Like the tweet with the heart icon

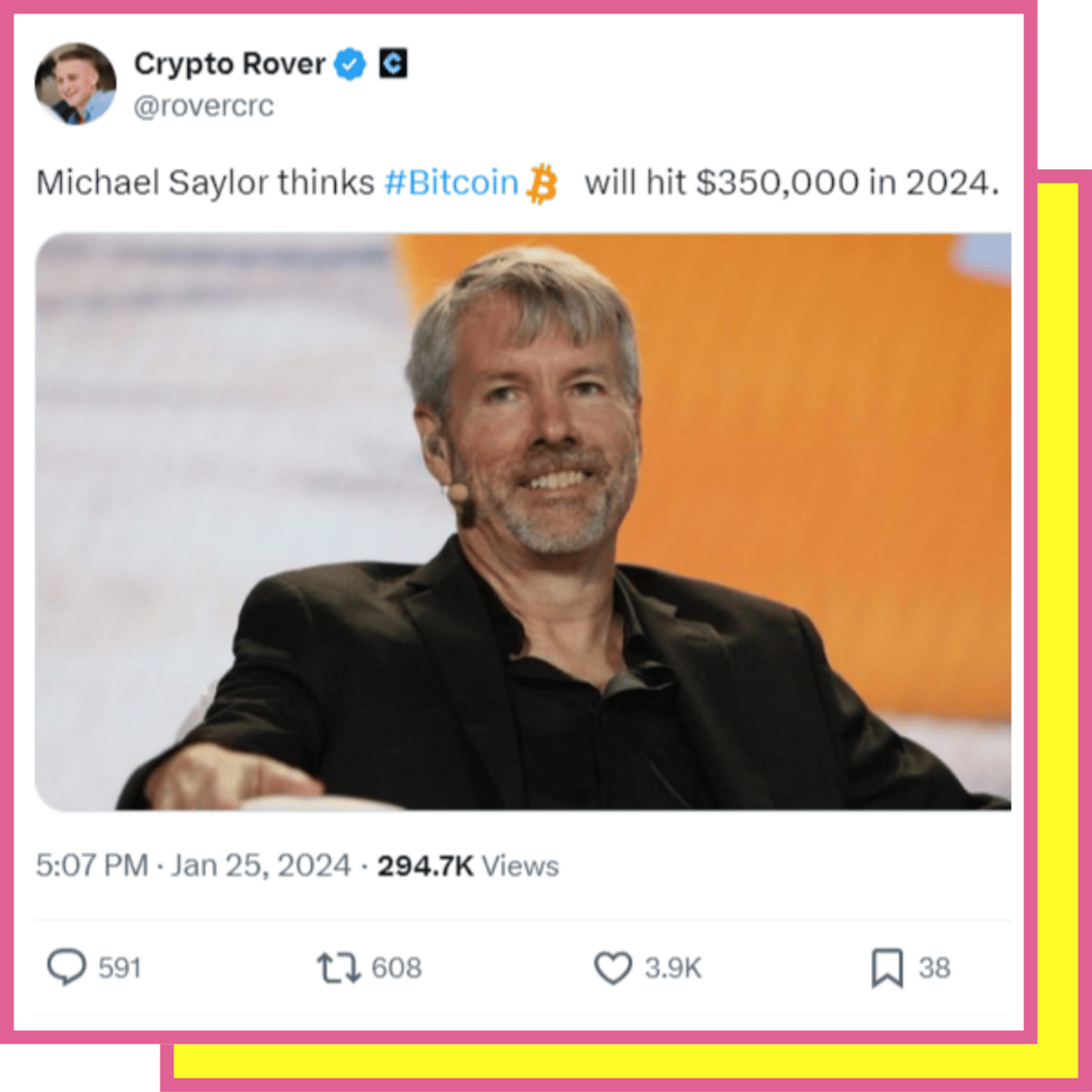(613, 968)
